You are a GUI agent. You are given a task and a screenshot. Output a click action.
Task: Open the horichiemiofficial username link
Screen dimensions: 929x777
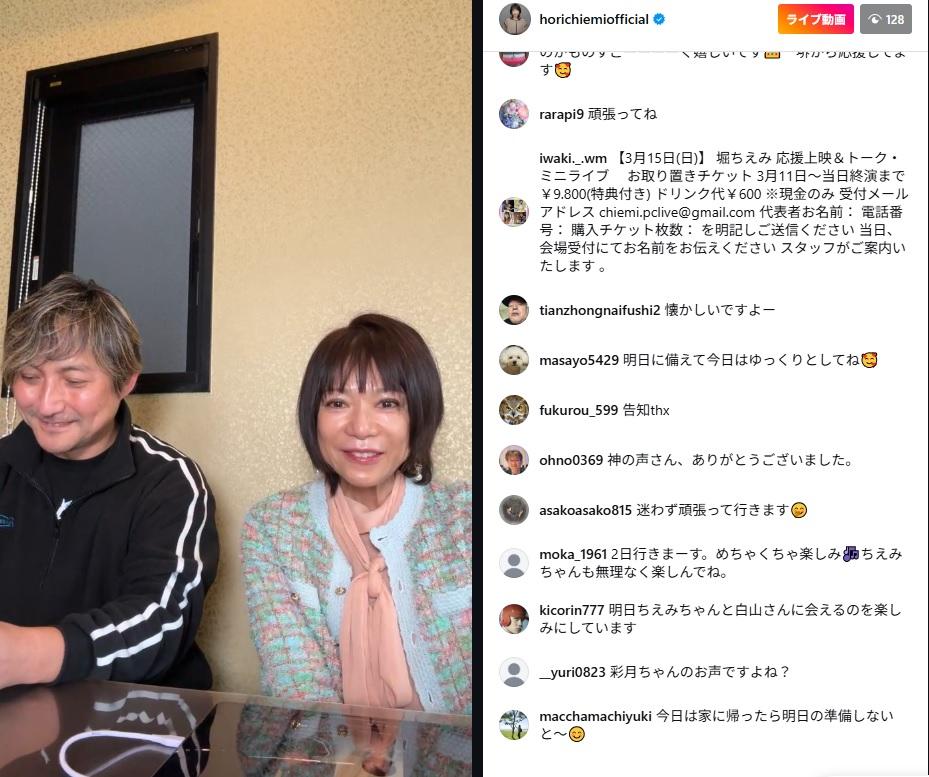[x=594, y=20]
